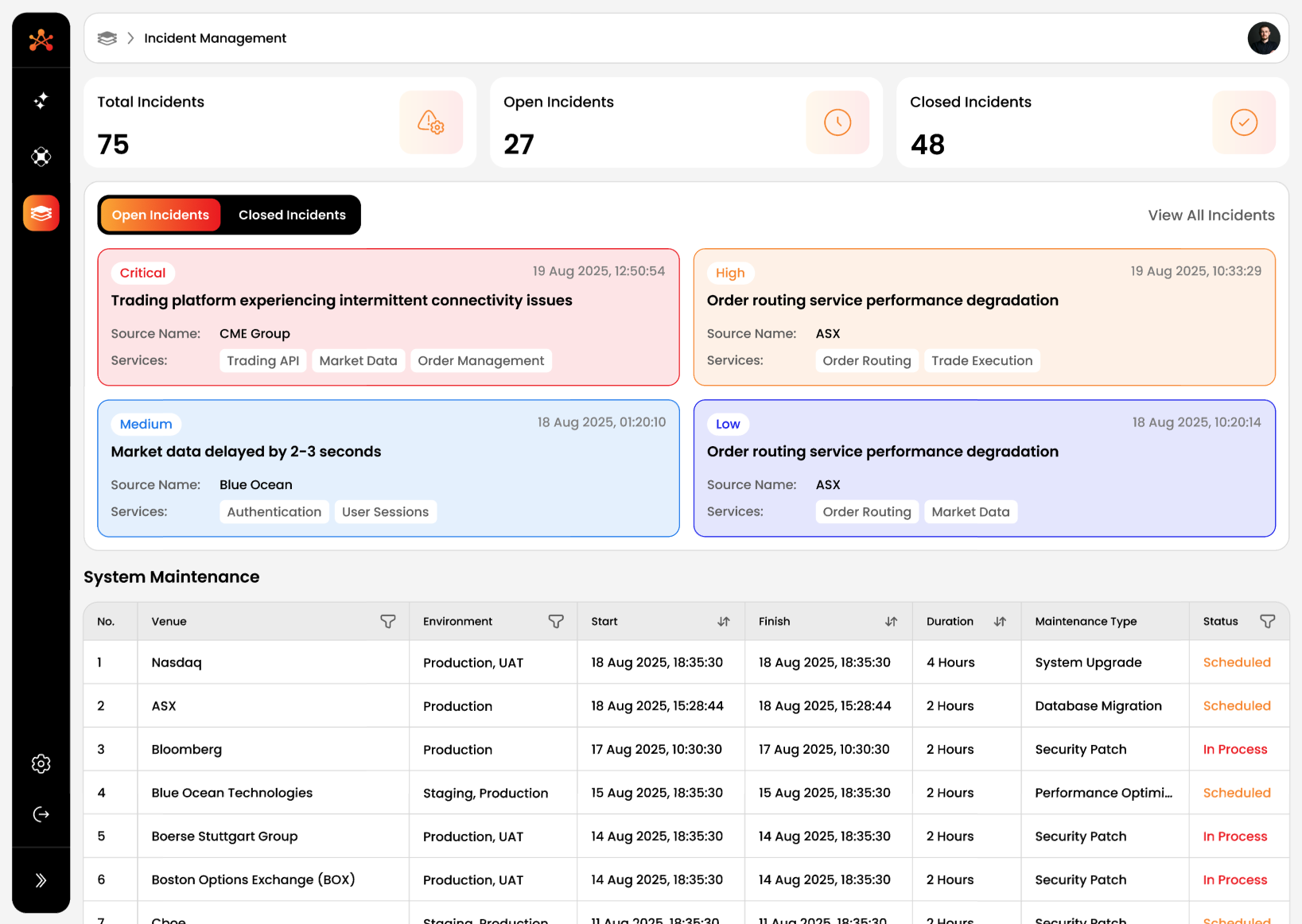The image size is (1302, 924).
Task: Open the user profile avatar
Action: (x=1263, y=38)
